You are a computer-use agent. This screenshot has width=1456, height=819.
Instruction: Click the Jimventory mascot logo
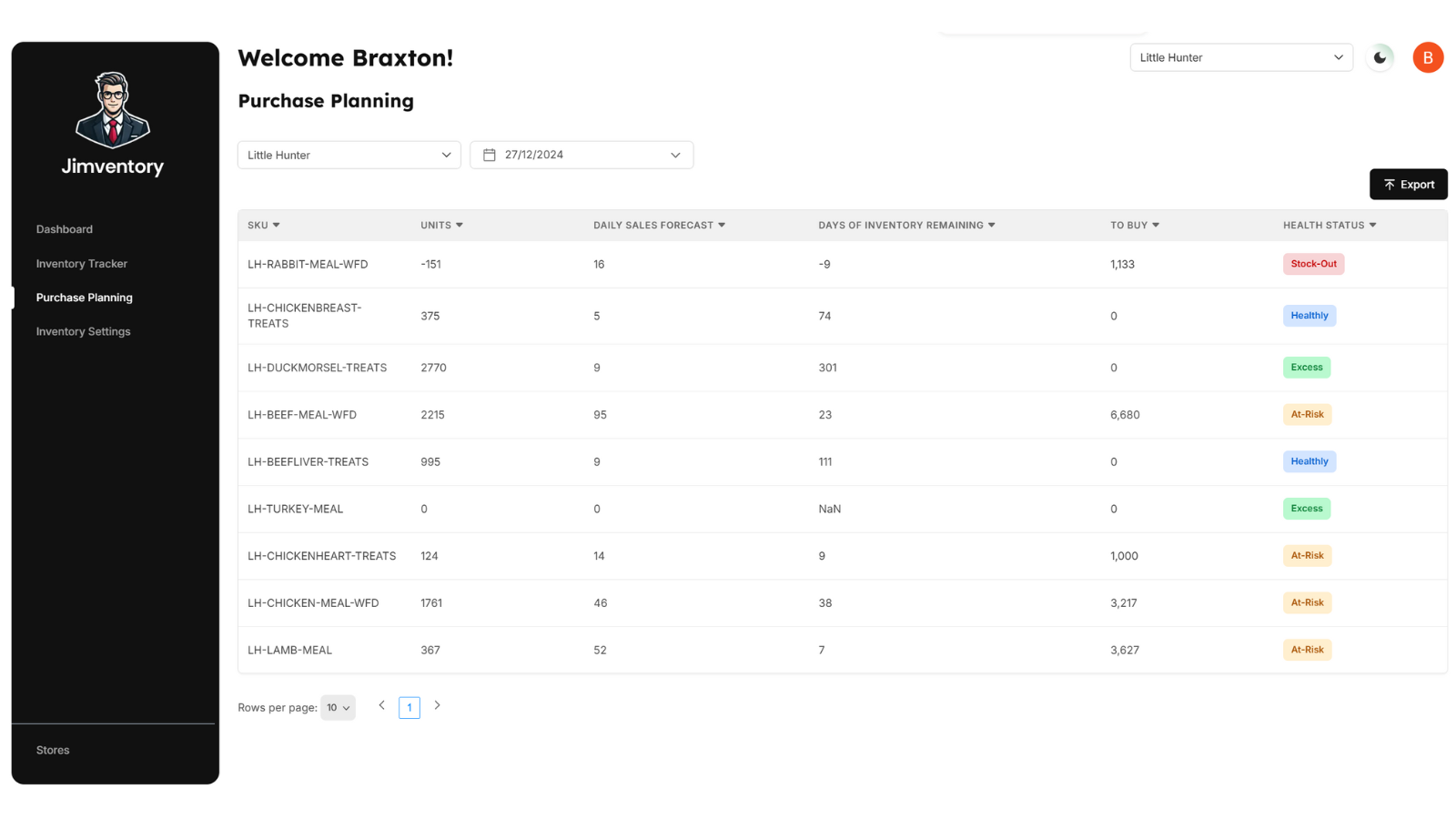tap(113, 110)
